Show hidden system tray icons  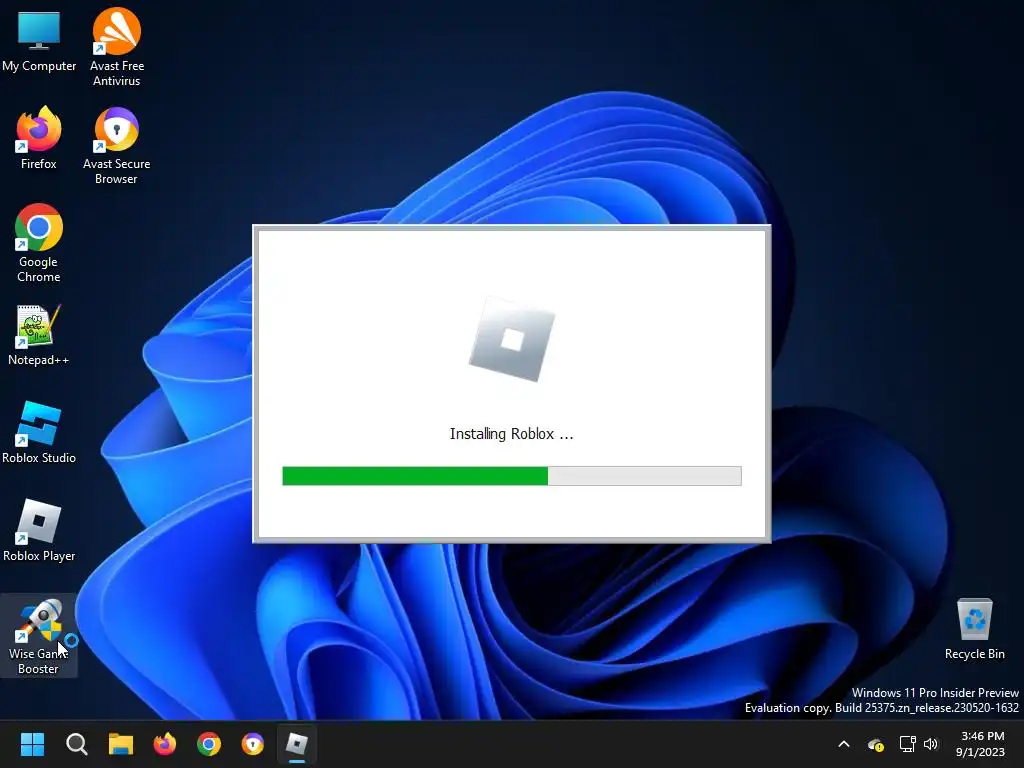click(x=844, y=744)
